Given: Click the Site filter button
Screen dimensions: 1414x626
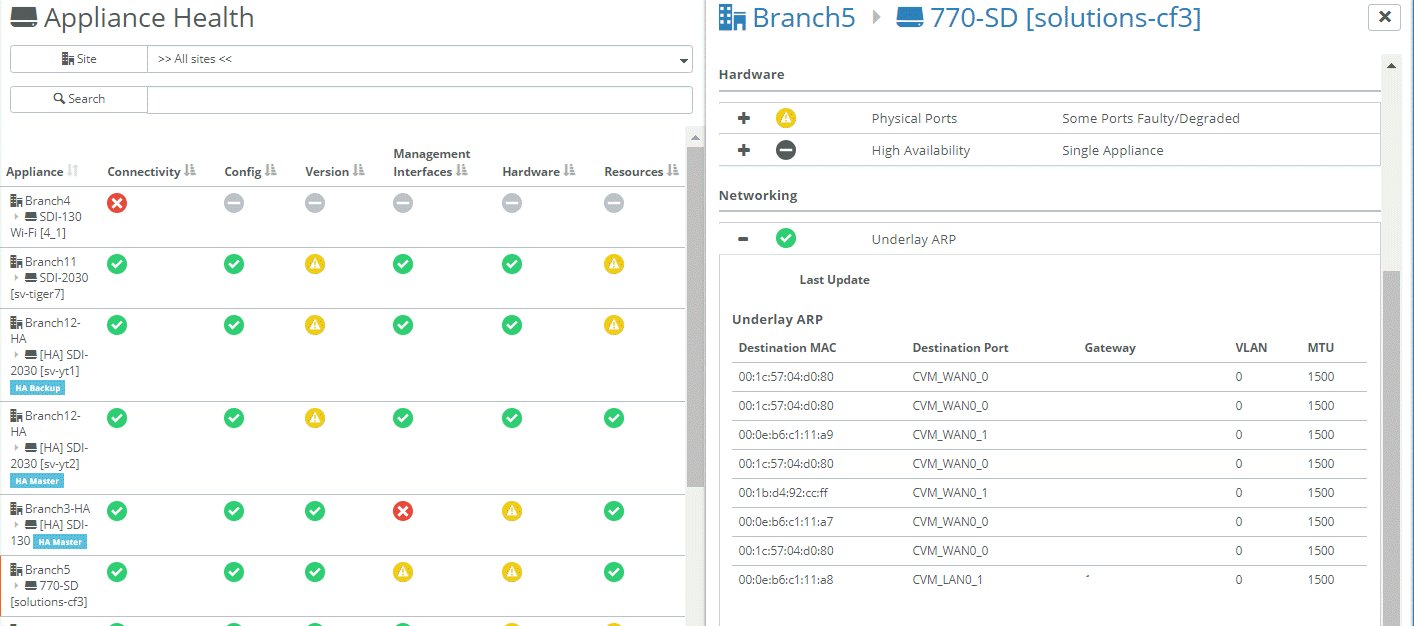Looking at the screenshot, I should (79, 59).
